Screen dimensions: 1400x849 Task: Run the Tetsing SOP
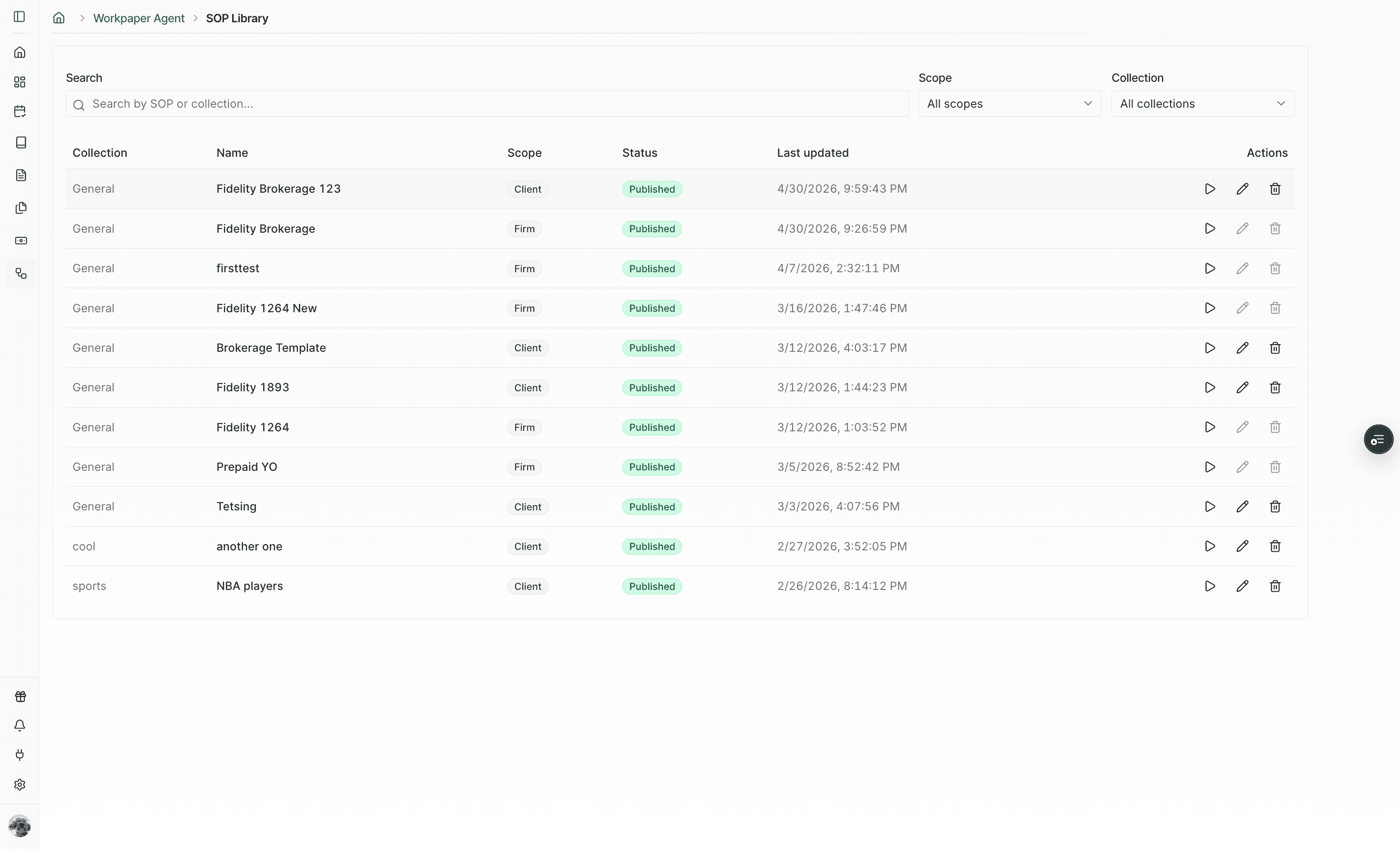click(1210, 507)
